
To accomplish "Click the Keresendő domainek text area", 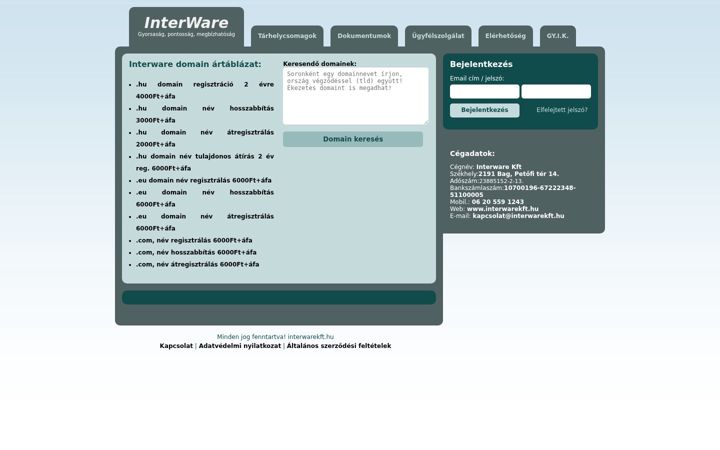I will [x=356, y=96].
